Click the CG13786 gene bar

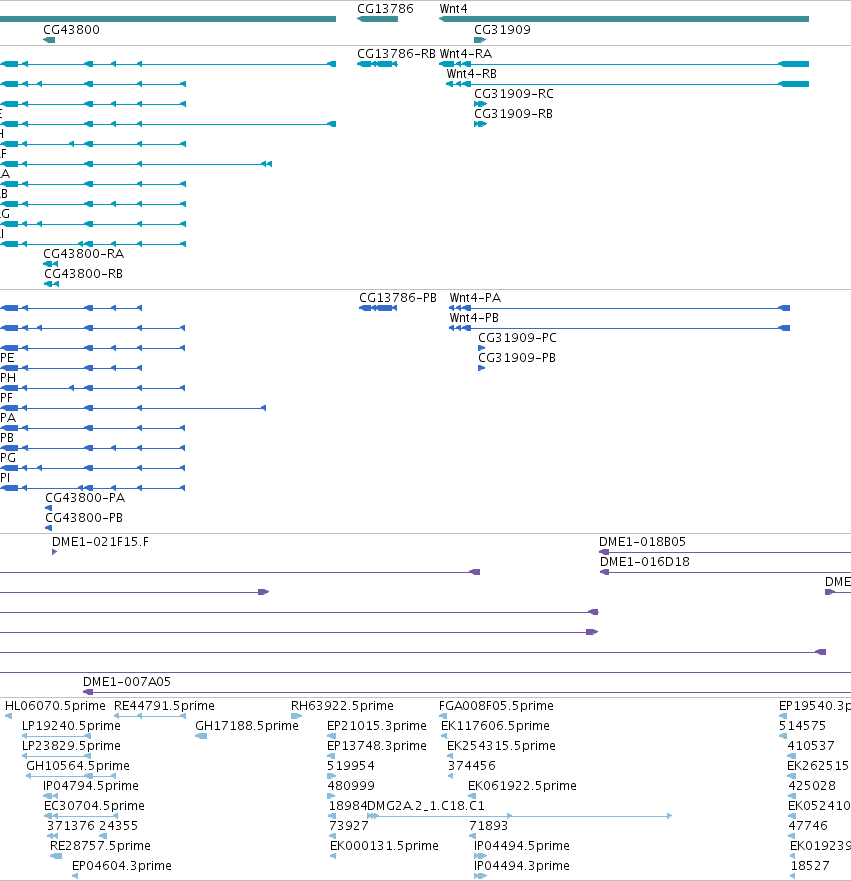(377, 19)
